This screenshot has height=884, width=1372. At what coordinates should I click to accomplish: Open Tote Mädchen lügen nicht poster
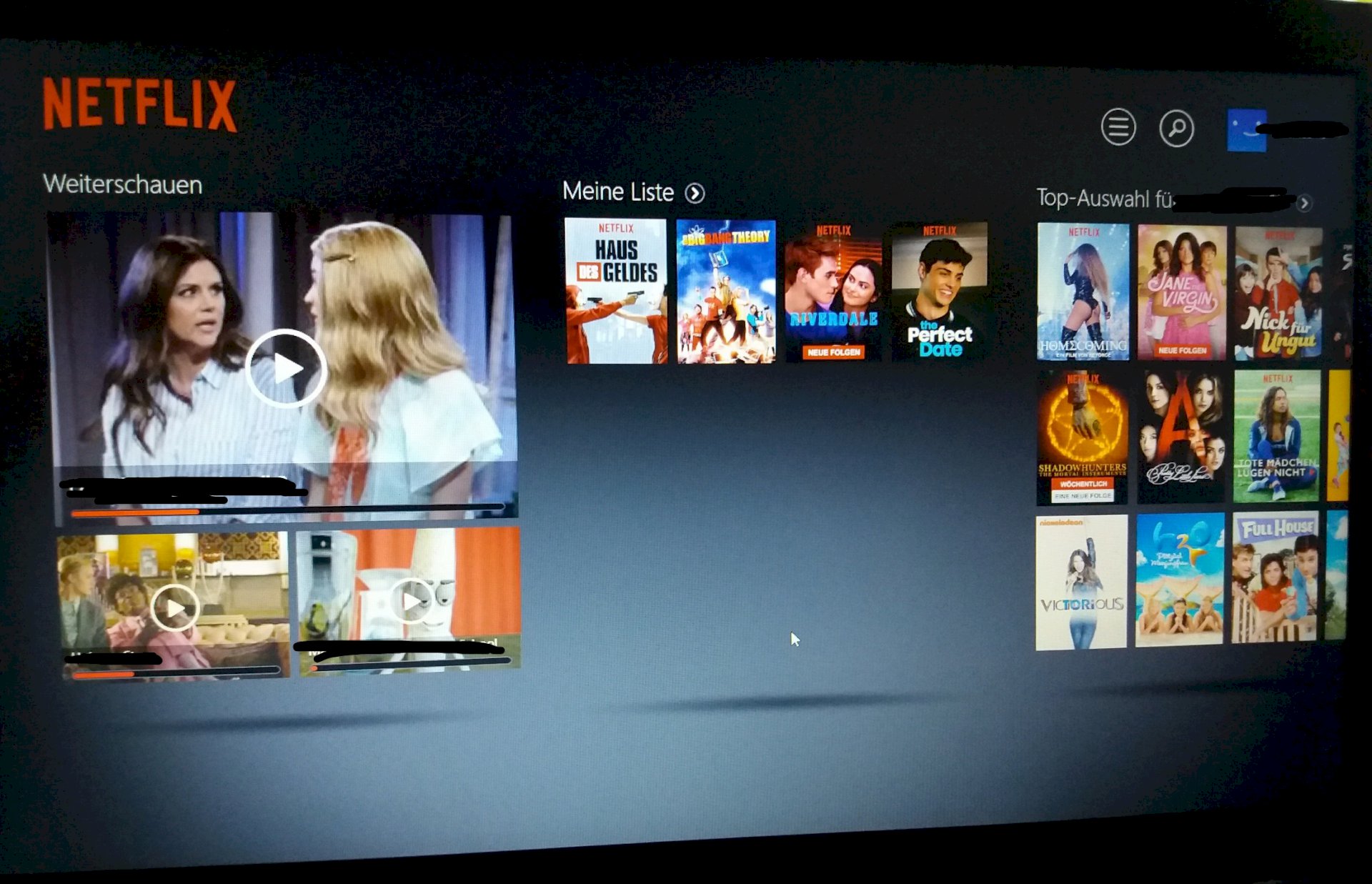(x=1277, y=436)
